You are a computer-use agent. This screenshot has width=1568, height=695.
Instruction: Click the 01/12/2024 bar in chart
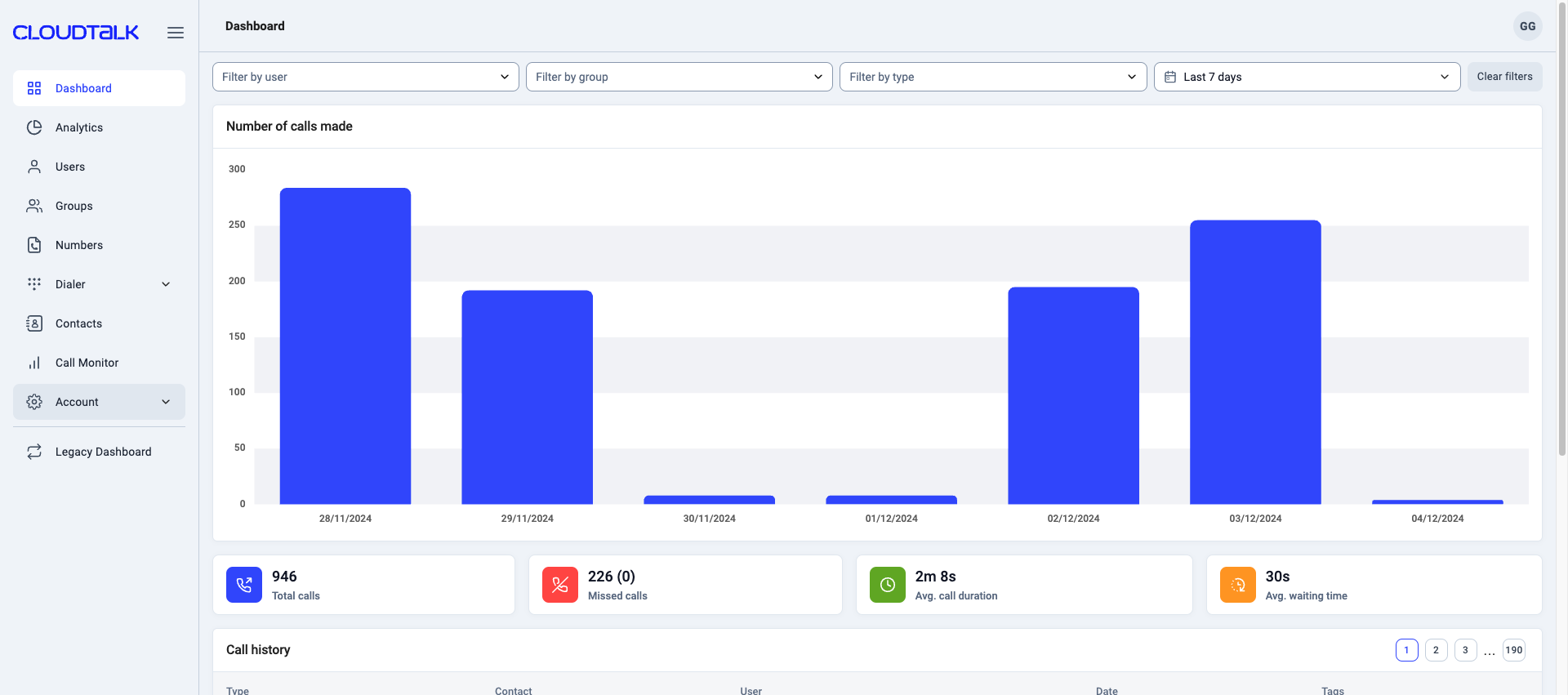pyautogui.click(x=892, y=500)
